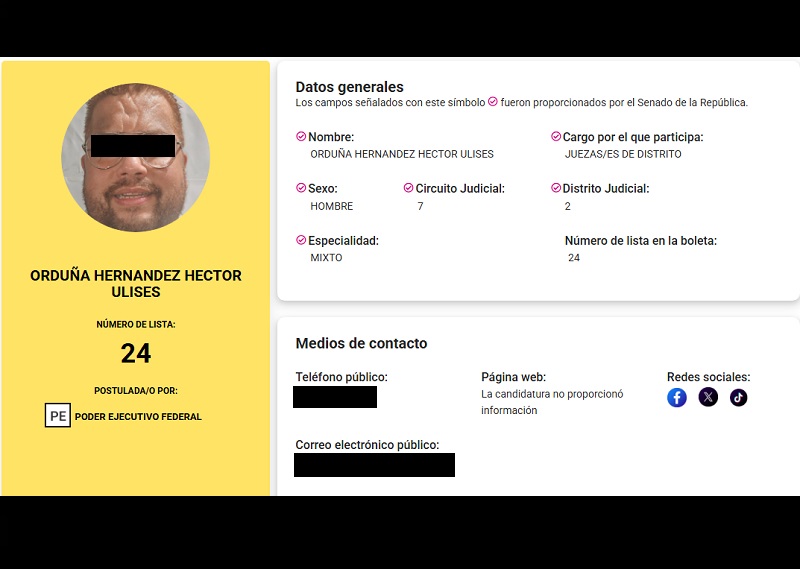This screenshot has width=800, height=569.
Task: Click JUEZAS/ES DE DISTRITO cargo value
Action: 623,154
